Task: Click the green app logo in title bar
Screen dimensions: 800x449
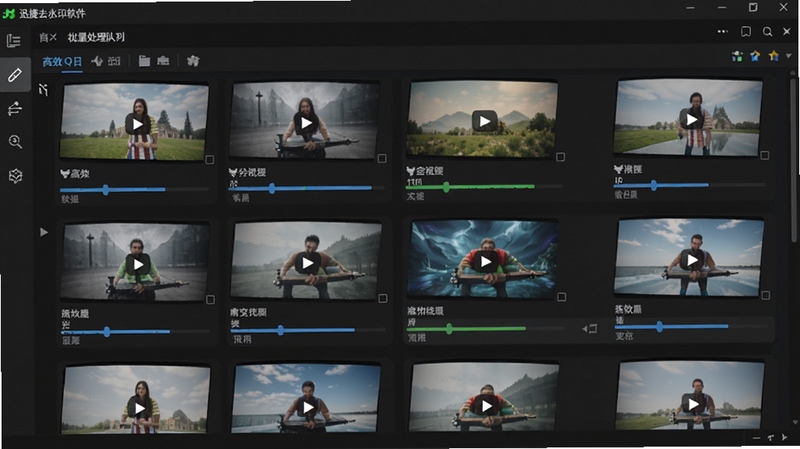Action: click(x=9, y=14)
